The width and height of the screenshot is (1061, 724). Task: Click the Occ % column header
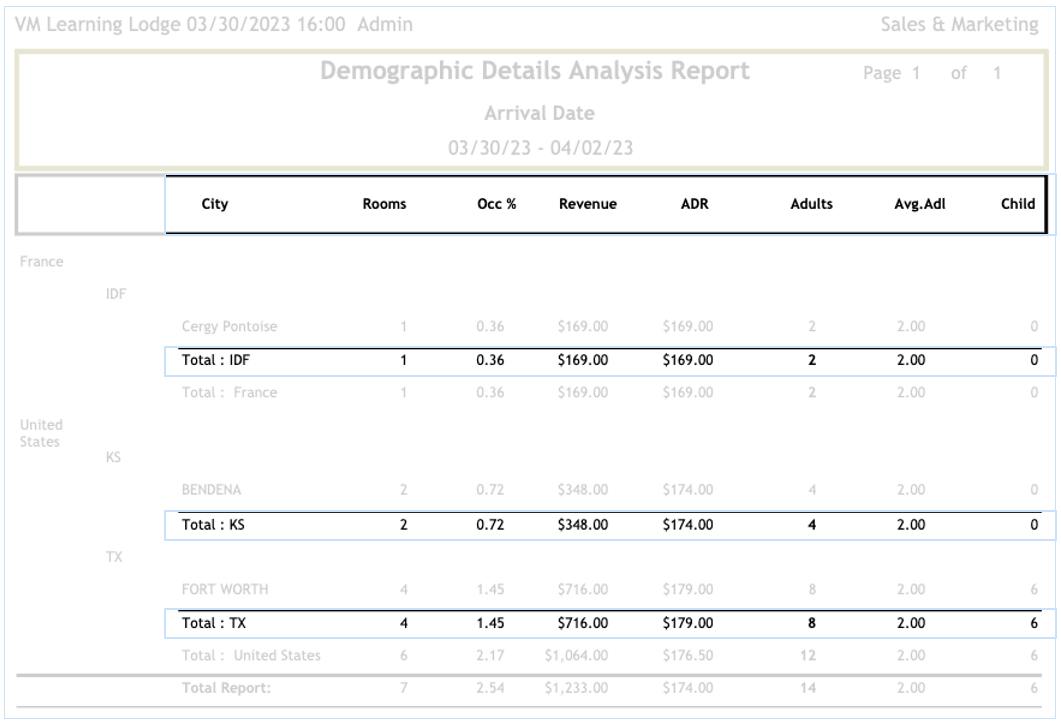[x=495, y=205]
